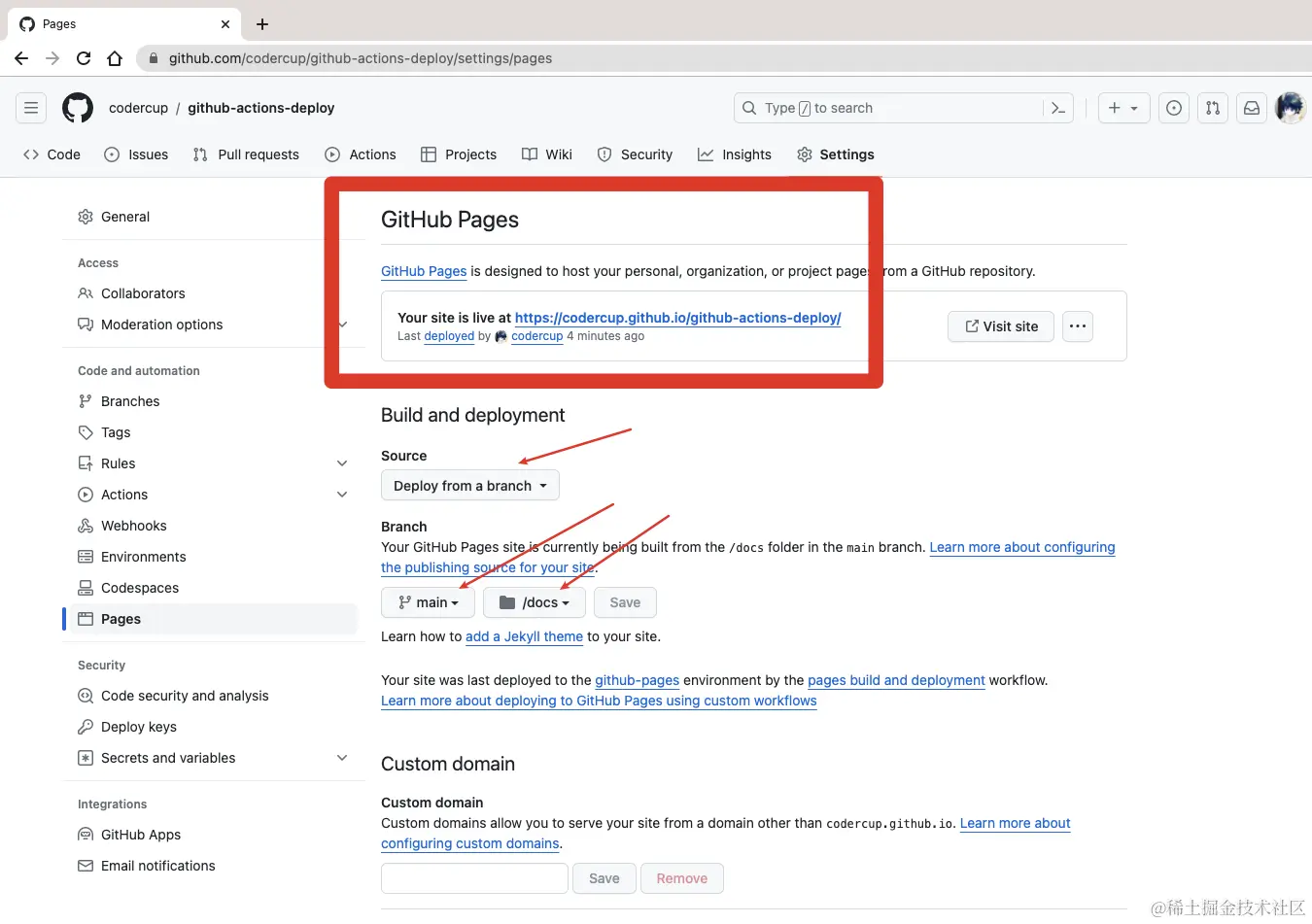This screenshot has height=924, width=1312.
Task: Open Create new plus dropdown
Action: pyautogui.click(x=1123, y=108)
